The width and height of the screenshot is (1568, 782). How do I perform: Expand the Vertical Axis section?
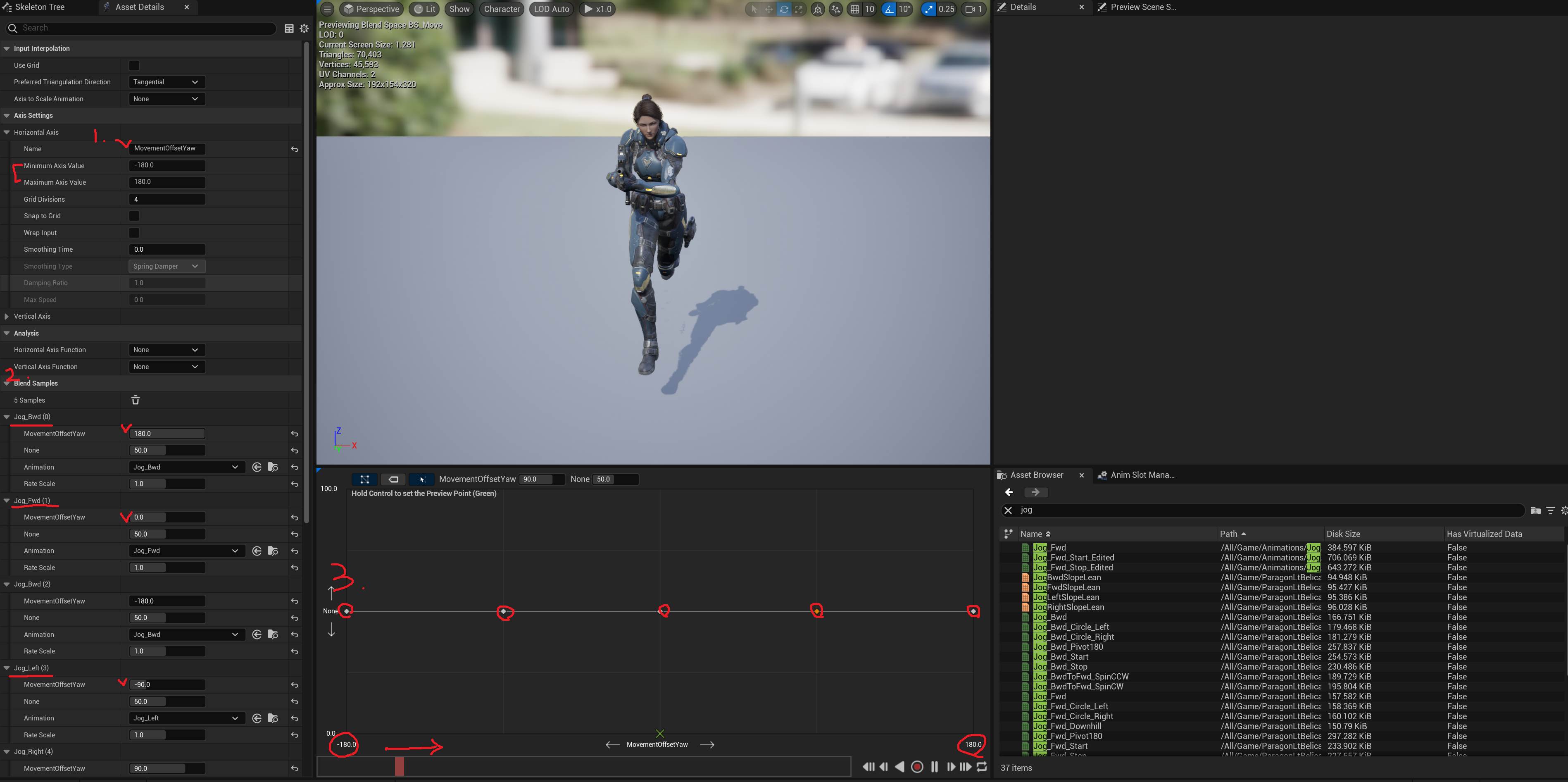pyautogui.click(x=7, y=317)
